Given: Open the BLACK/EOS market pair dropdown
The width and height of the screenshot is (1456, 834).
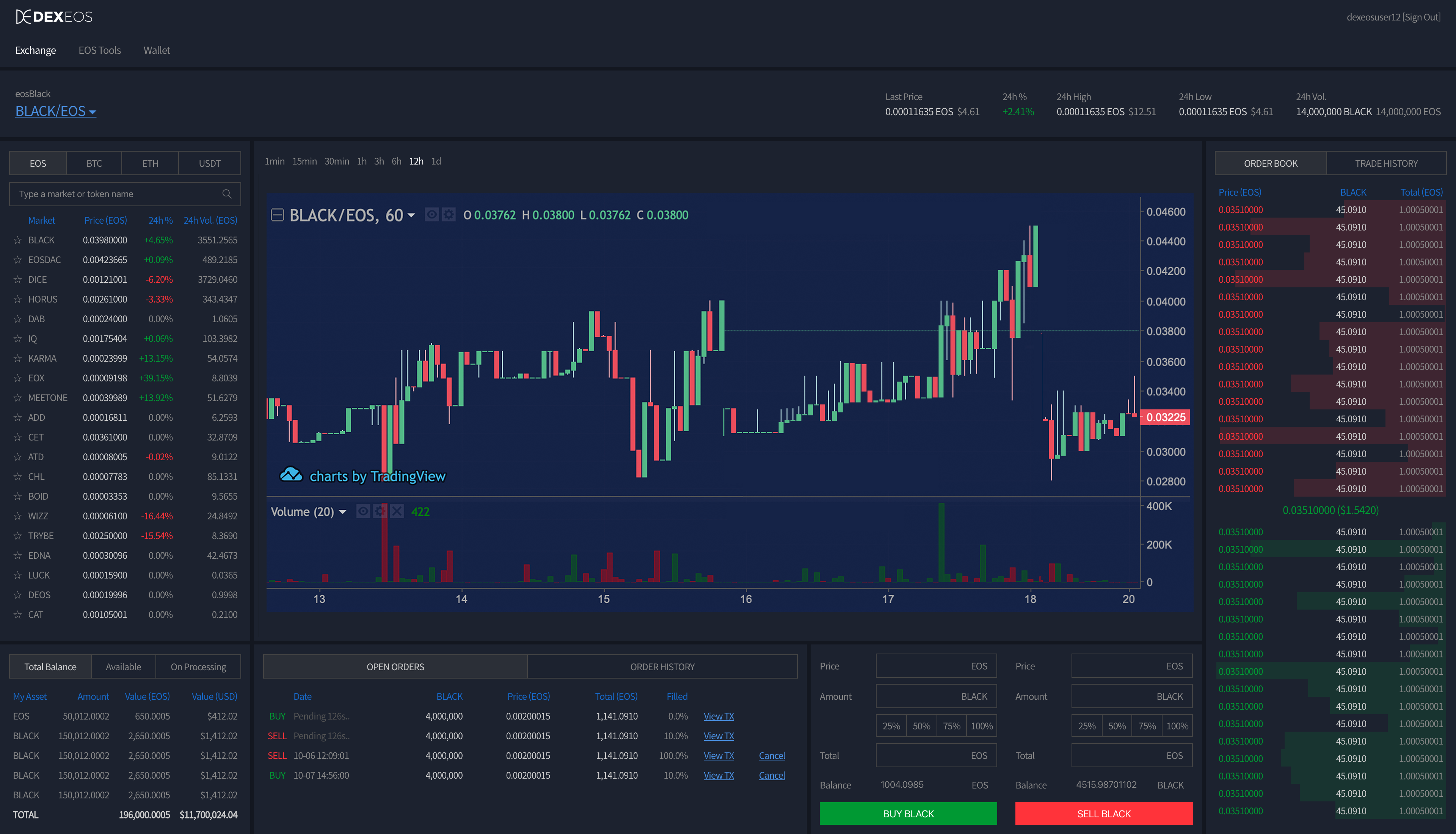Looking at the screenshot, I should tap(56, 111).
